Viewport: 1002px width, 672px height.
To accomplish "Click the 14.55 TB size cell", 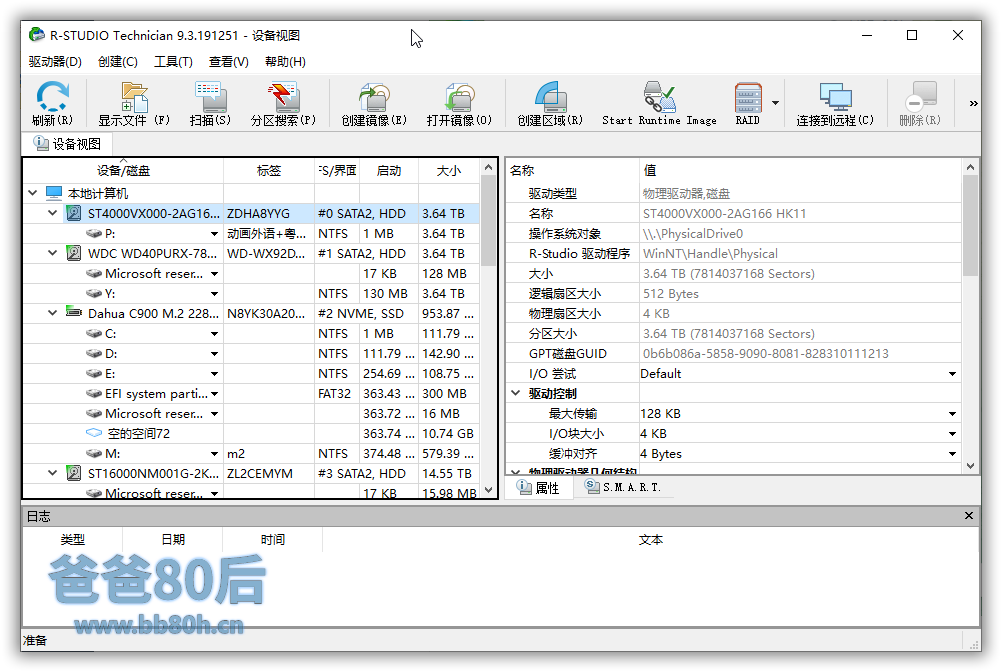I will [x=447, y=473].
